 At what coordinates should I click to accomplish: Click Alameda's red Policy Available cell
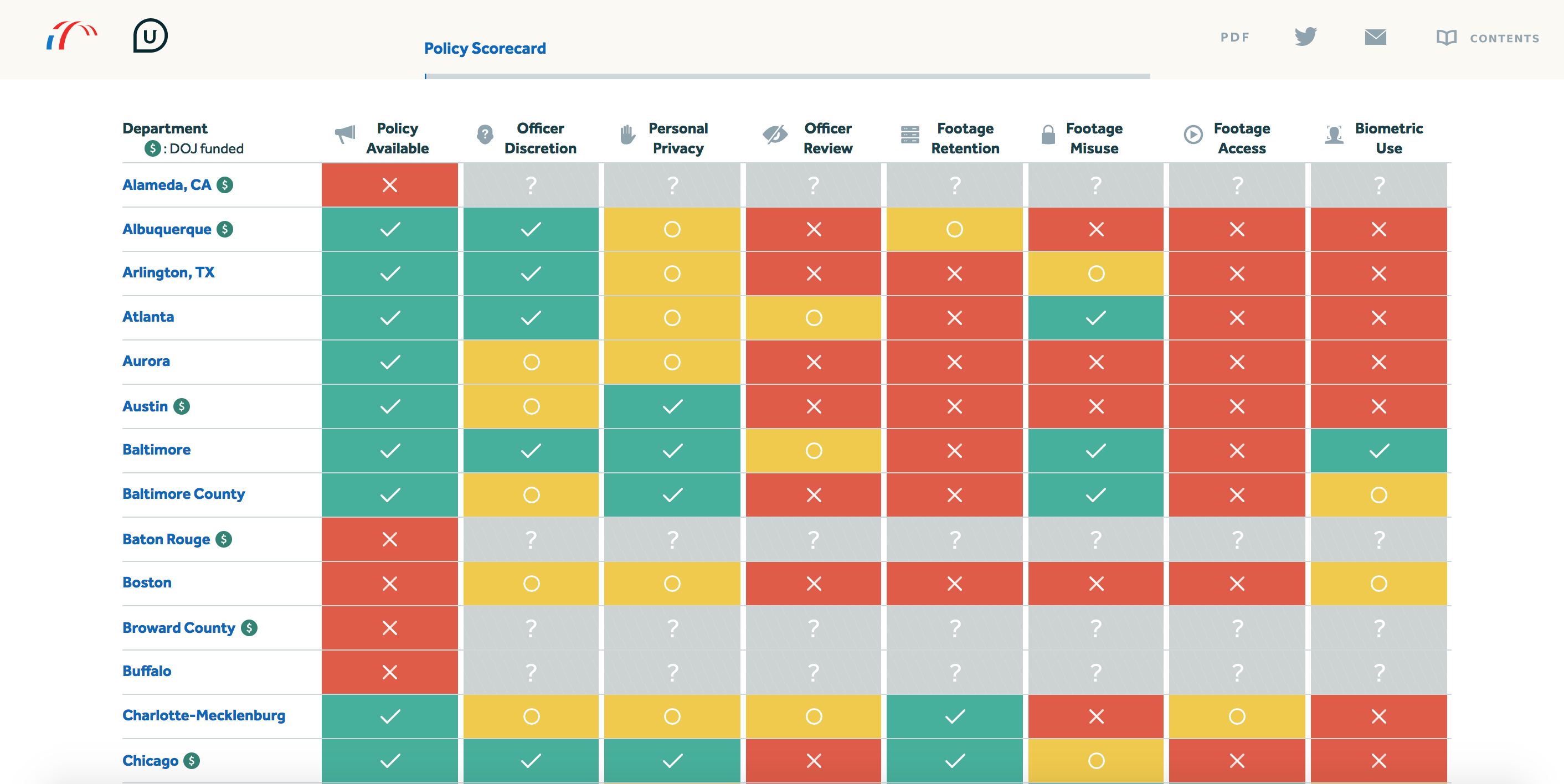(390, 185)
